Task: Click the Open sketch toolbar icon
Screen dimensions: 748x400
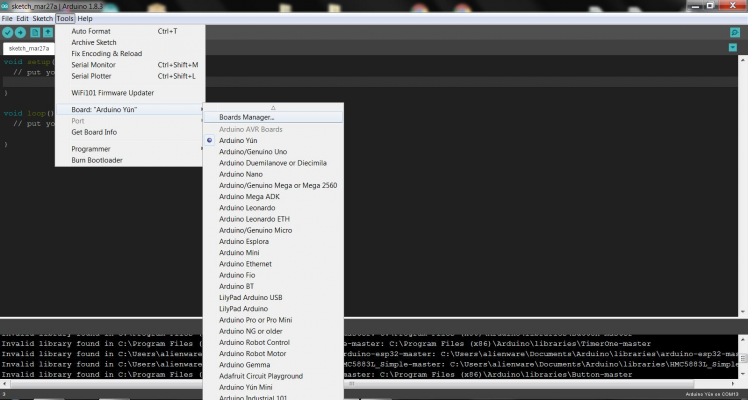Action: (48, 33)
